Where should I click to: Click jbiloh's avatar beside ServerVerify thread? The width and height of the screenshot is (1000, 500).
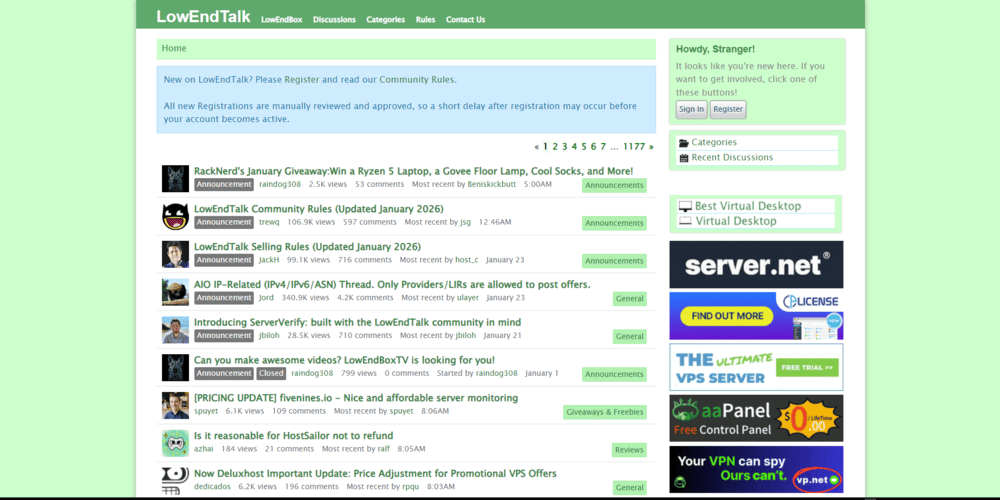pyautogui.click(x=175, y=330)
